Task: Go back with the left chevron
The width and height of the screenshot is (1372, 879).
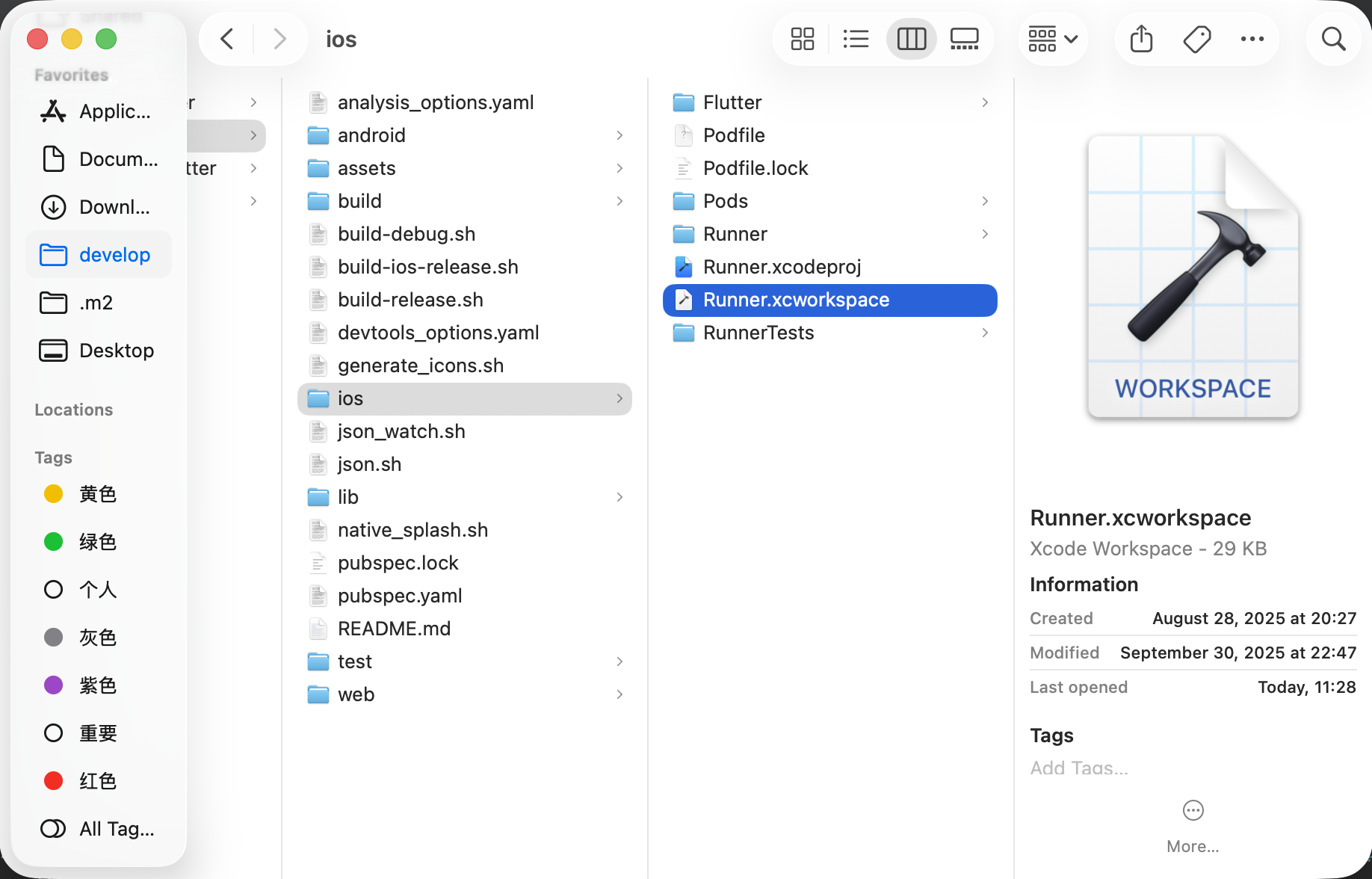Action: 227,39
